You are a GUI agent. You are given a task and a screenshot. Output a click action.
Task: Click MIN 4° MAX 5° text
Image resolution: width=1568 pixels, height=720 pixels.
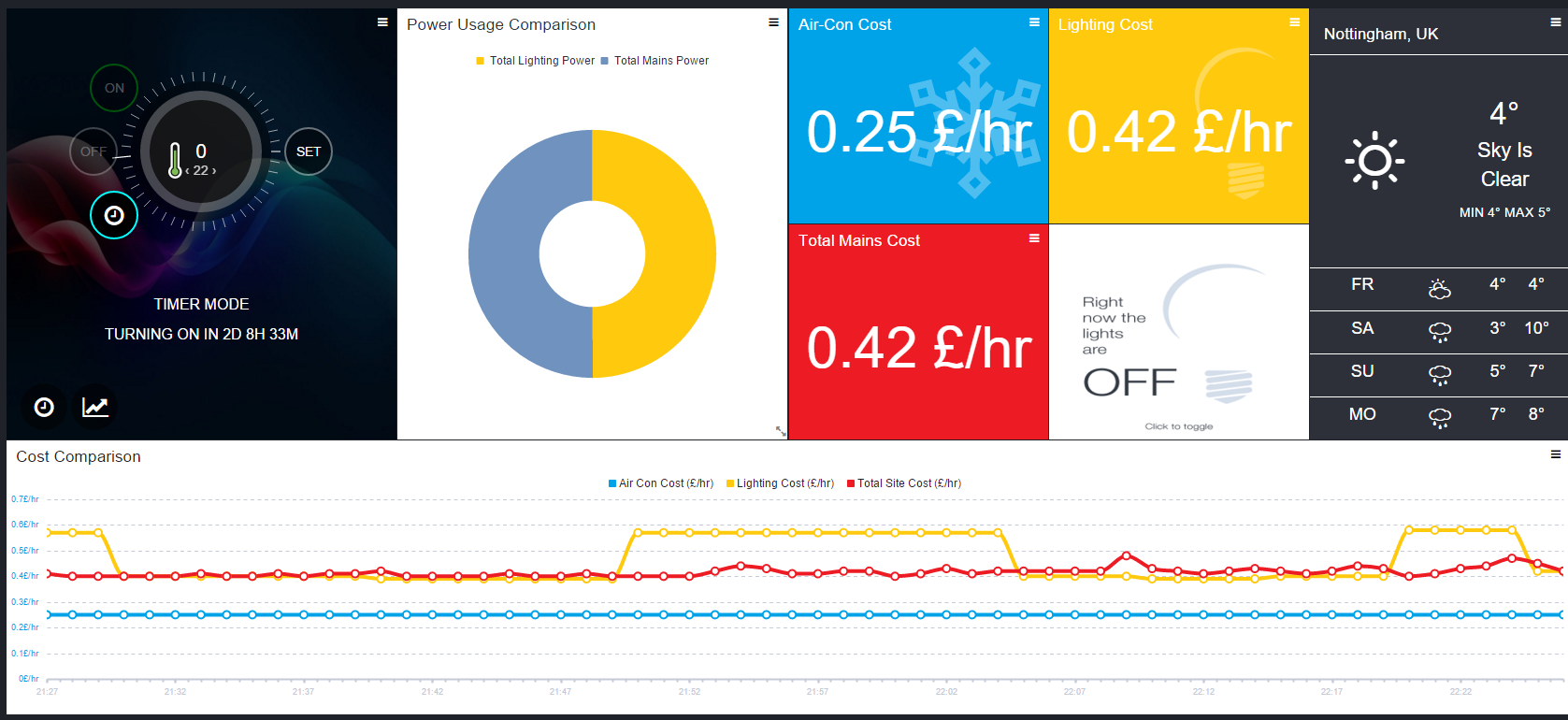[1504, 212]
